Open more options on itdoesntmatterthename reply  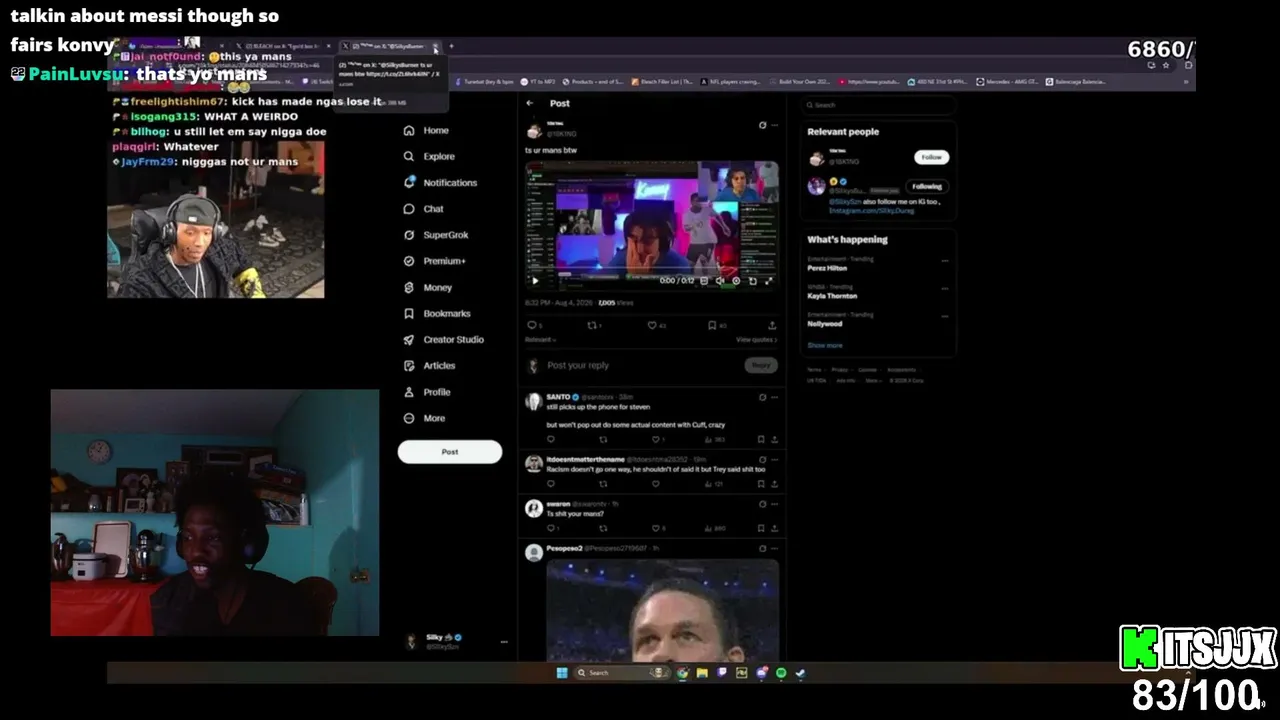[773, 459]
